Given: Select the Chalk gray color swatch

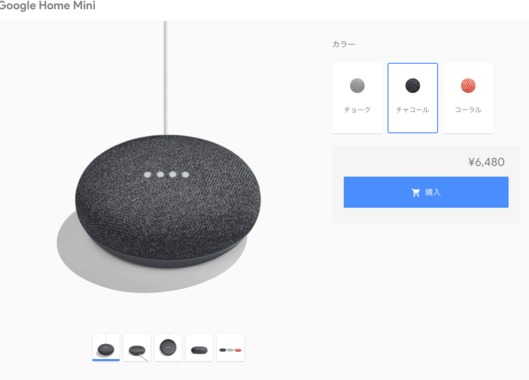Looking at the screenshot, I should [x=357, y=85].
